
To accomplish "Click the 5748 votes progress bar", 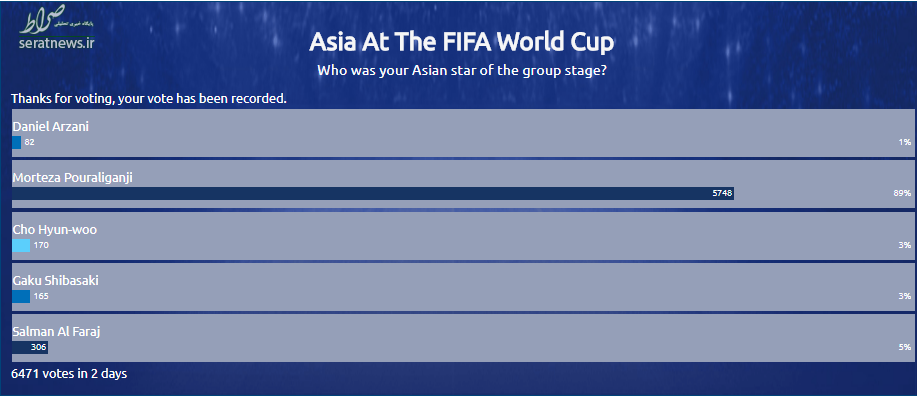I will tap(373, 194).
